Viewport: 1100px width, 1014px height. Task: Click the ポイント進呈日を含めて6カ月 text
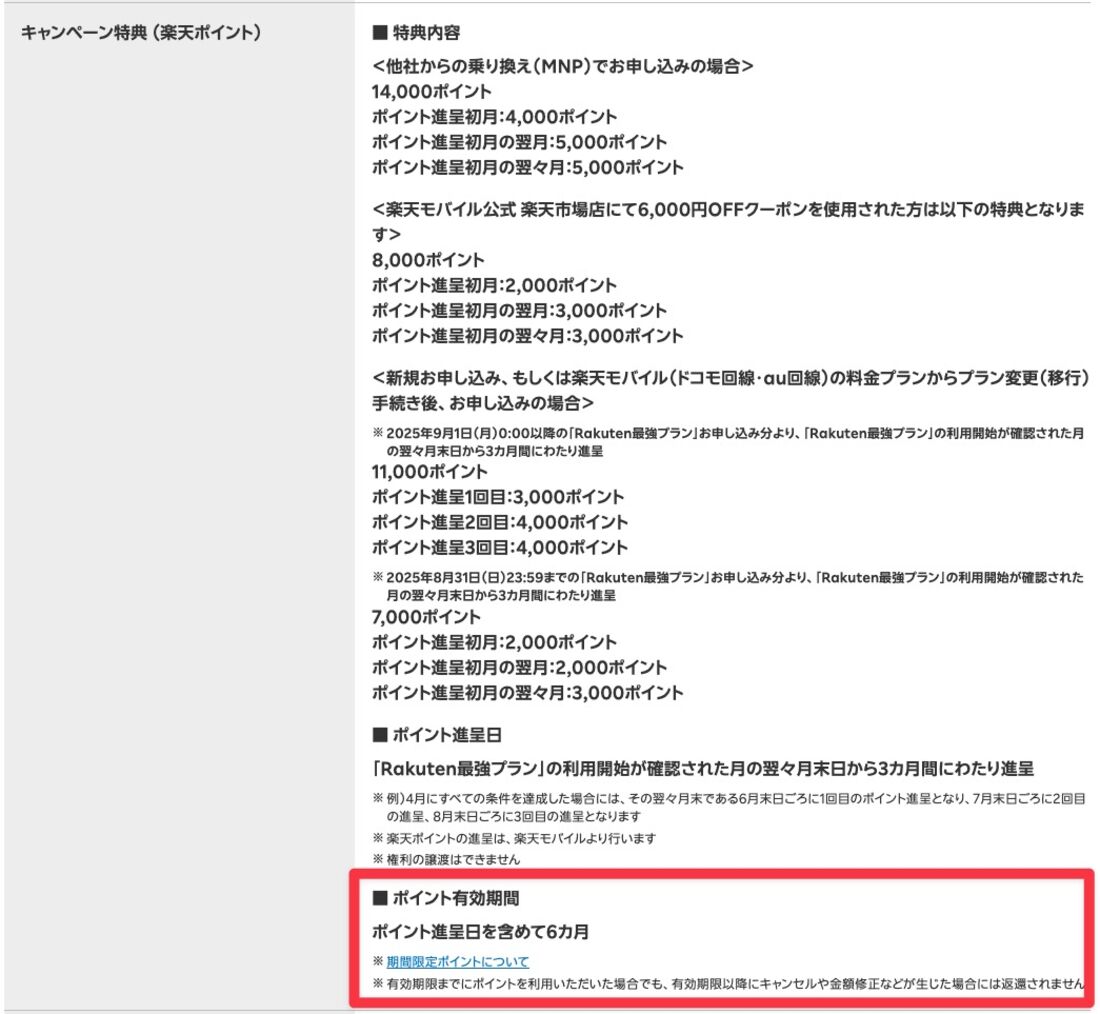point(480,932)
